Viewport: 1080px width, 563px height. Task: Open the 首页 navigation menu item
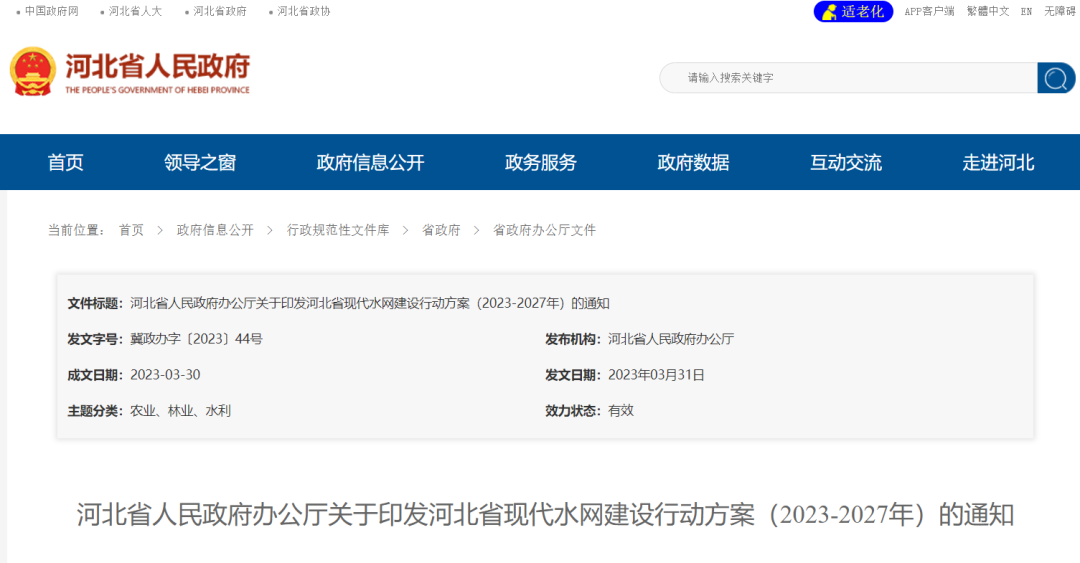point(65,163)
